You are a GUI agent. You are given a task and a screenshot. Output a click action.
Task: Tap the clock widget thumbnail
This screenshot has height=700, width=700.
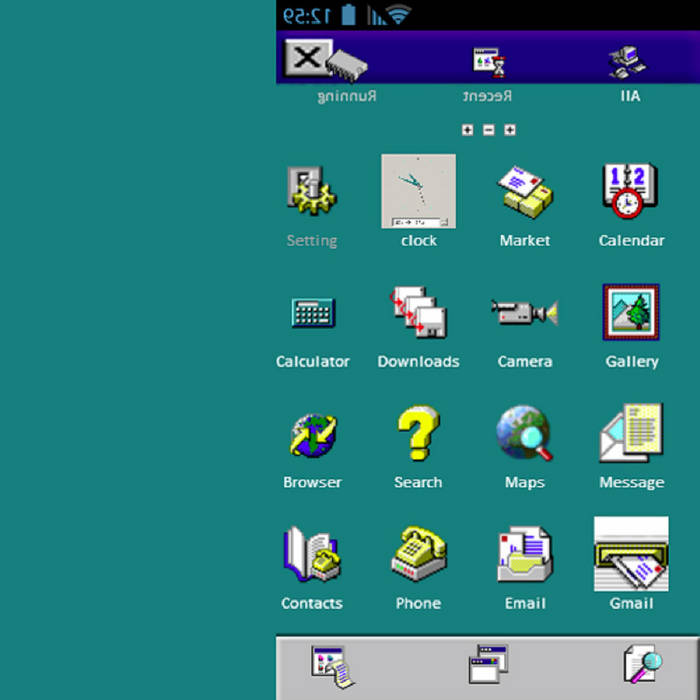tap(418, 191)
